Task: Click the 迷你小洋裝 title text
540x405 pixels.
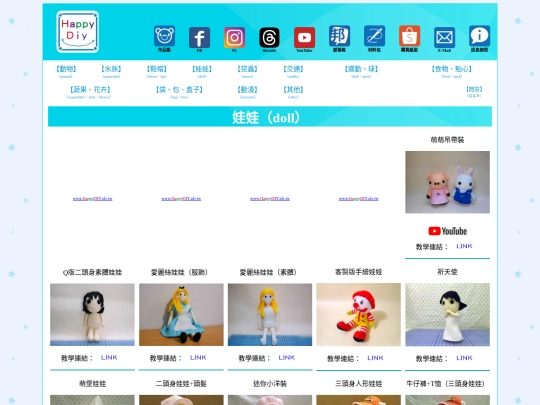Action: [270, 384]
